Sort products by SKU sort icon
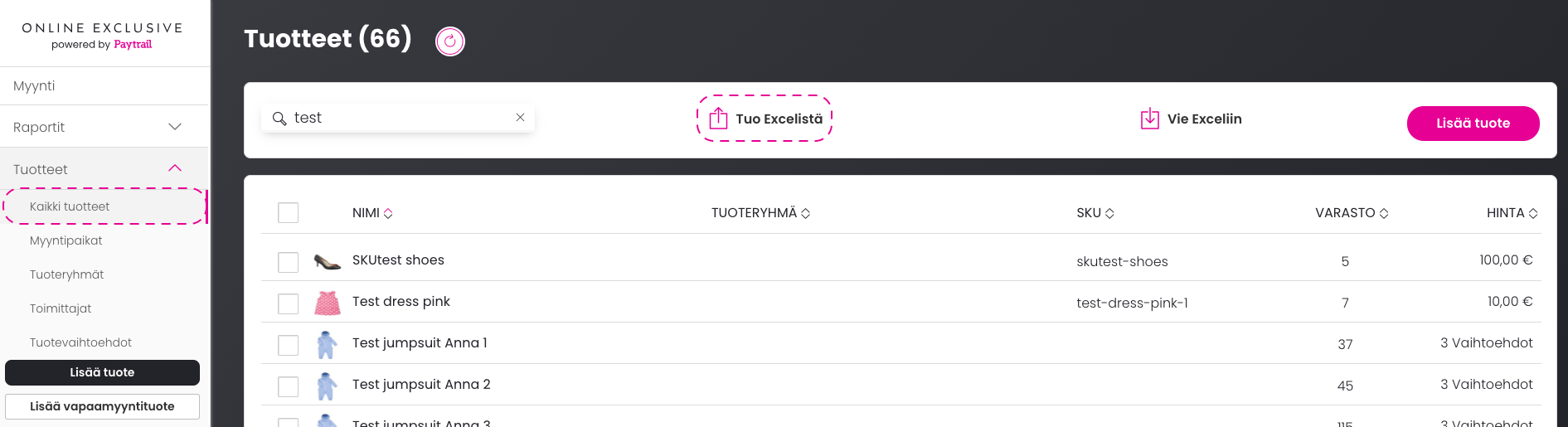This screenshot has height=427, width=1568. [x=1109, y=213]
